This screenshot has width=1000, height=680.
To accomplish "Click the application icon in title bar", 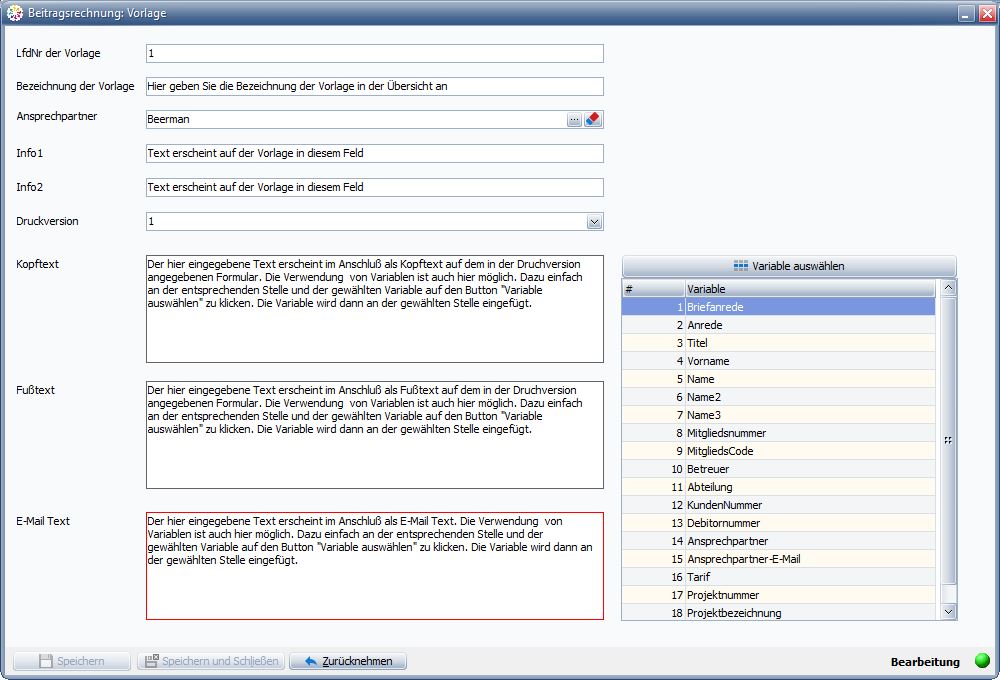I will 14,13.
